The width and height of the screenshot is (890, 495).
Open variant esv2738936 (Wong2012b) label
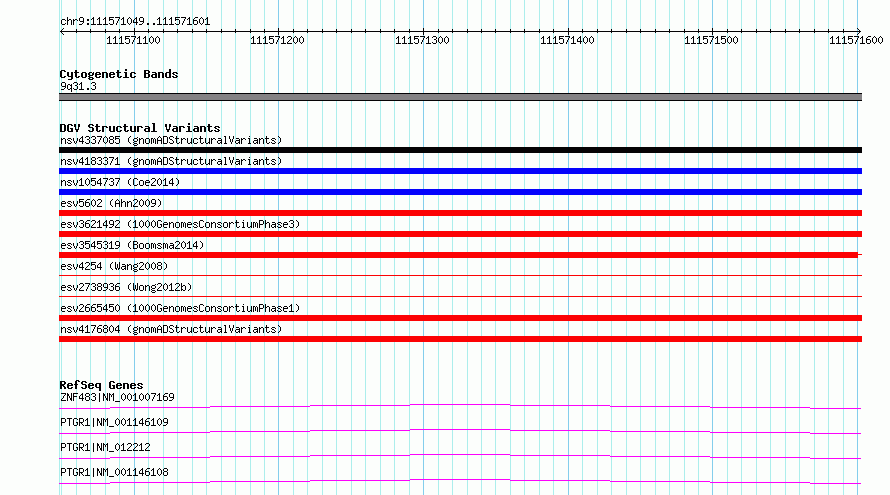tap(126, 287)
